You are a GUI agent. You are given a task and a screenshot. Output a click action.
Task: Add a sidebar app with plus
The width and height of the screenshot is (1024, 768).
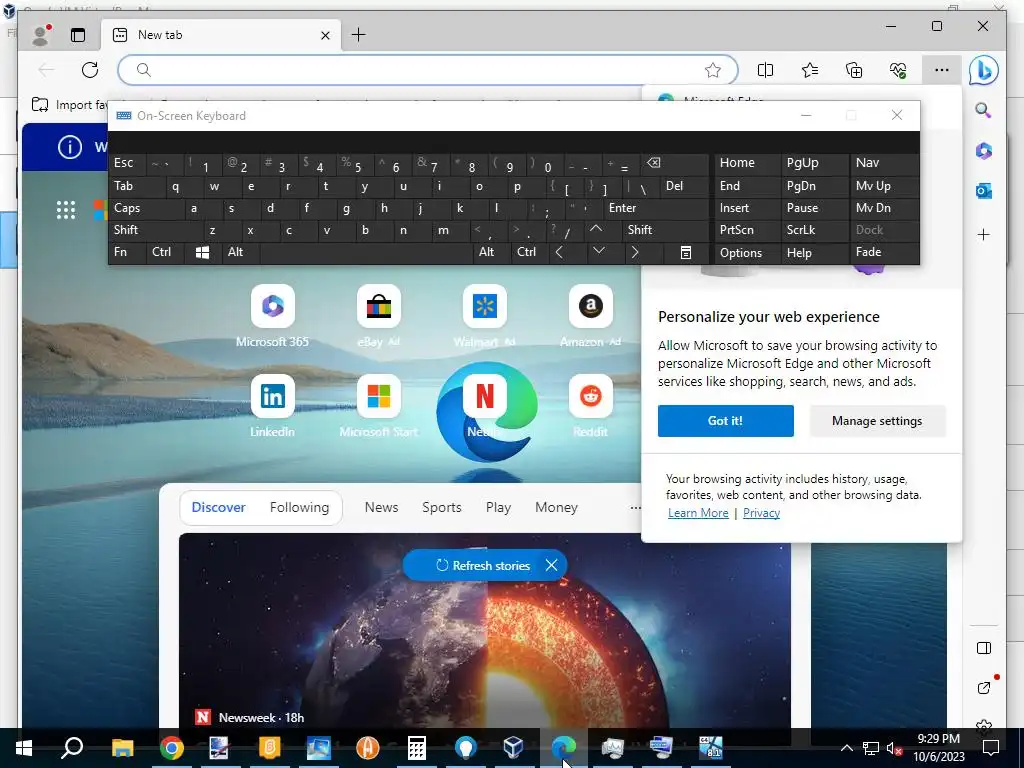(x=984, y=234)
